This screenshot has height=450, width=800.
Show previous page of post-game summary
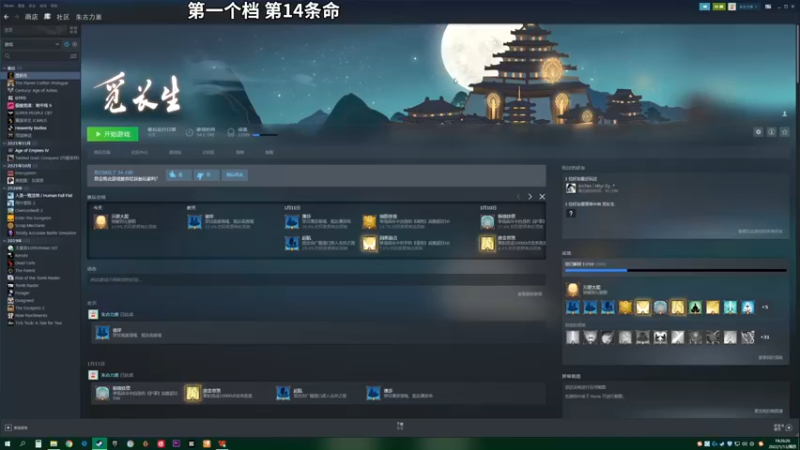click(518, 196)
